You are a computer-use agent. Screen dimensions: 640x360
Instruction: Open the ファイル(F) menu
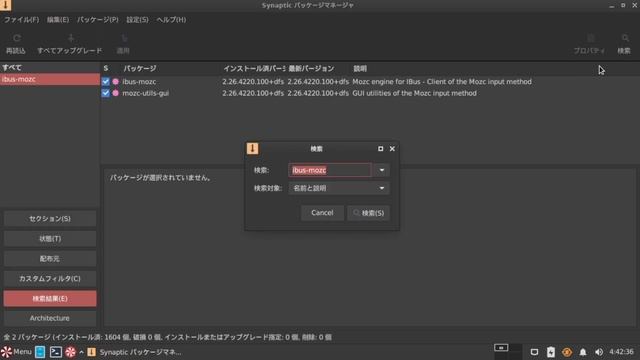coord(22,20)
